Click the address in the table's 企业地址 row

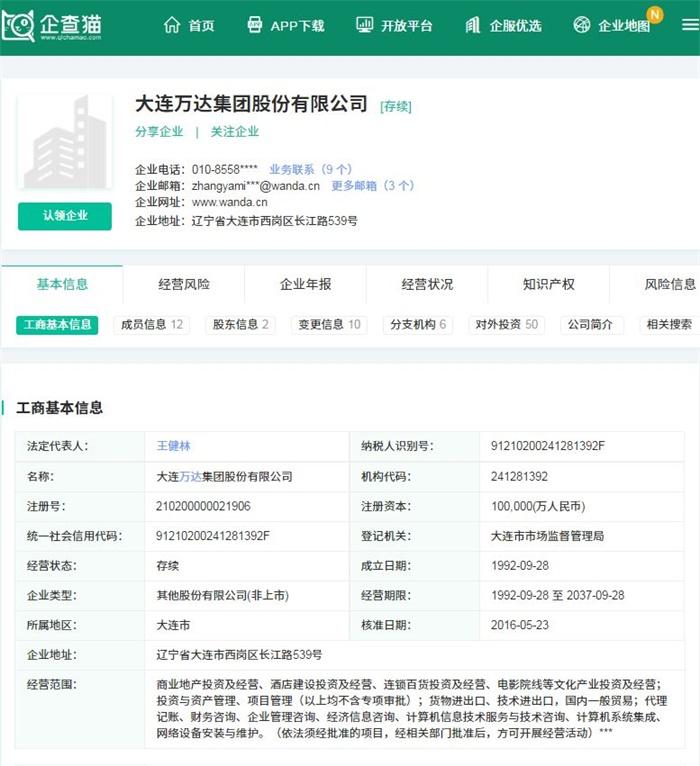pos(239,655)
